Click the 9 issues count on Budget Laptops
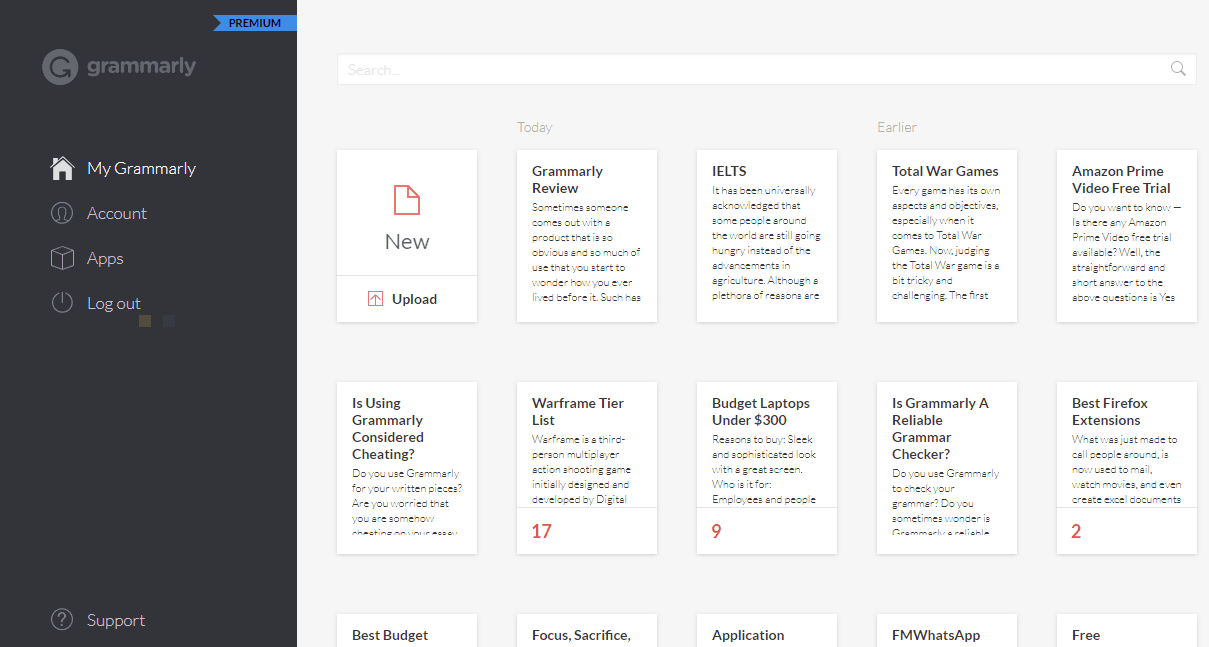 [x=716, y=531]
